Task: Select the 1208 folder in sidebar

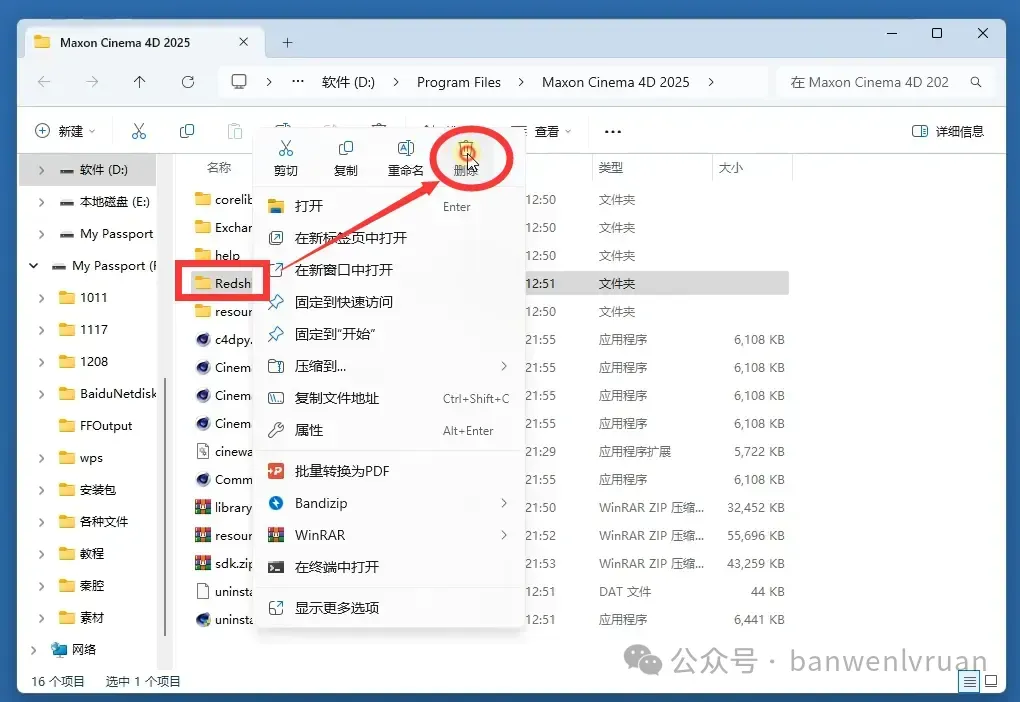Action: (83, 361)
